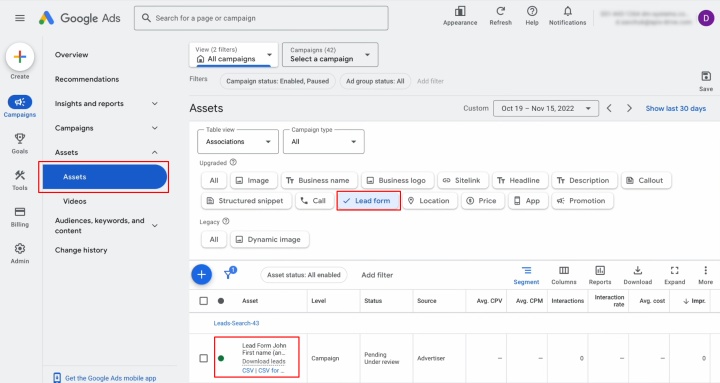Select the Callout asset filter chip
The width and height of the screenshot is (720, 383).
click(646, 180)
